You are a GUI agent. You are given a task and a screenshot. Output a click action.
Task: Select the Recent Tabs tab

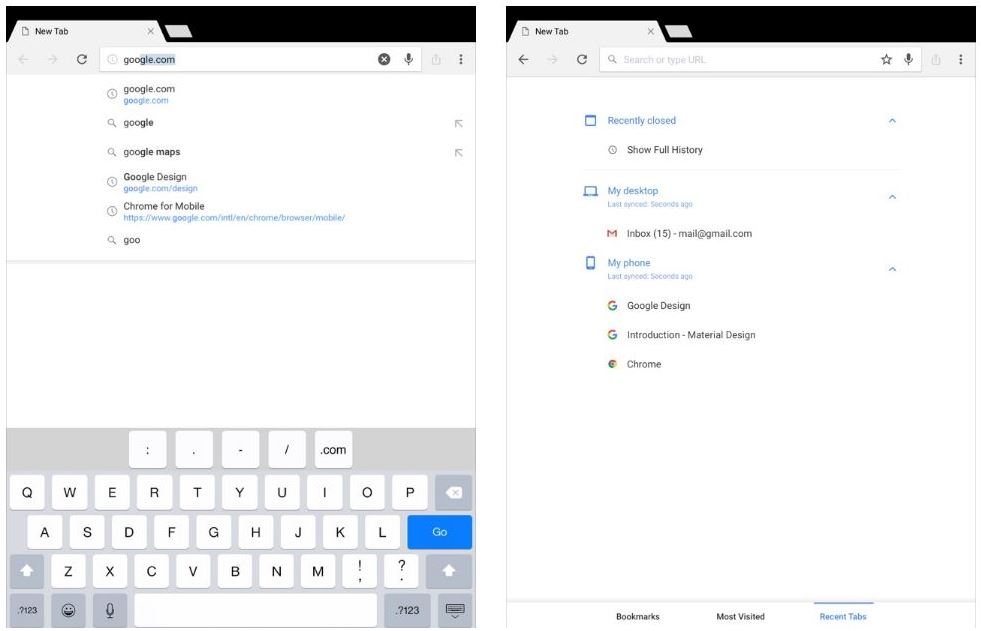point(843,617)
